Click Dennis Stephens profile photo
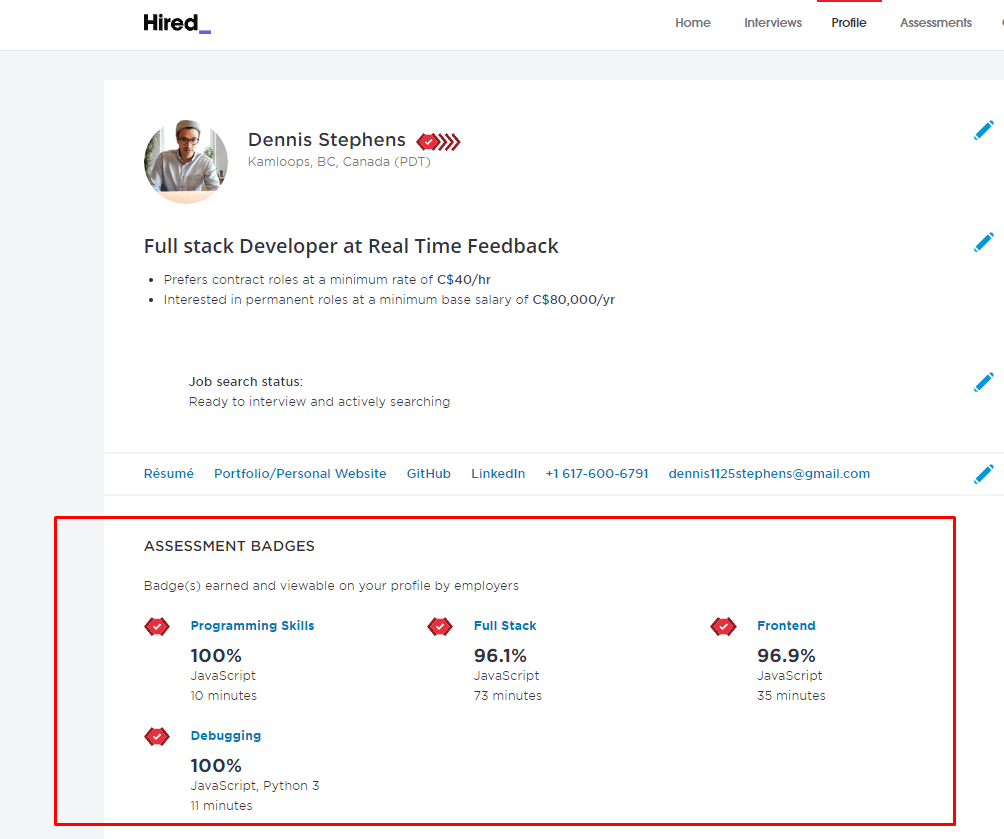This screenshot has height=839, width=1004. pos(186,161)
